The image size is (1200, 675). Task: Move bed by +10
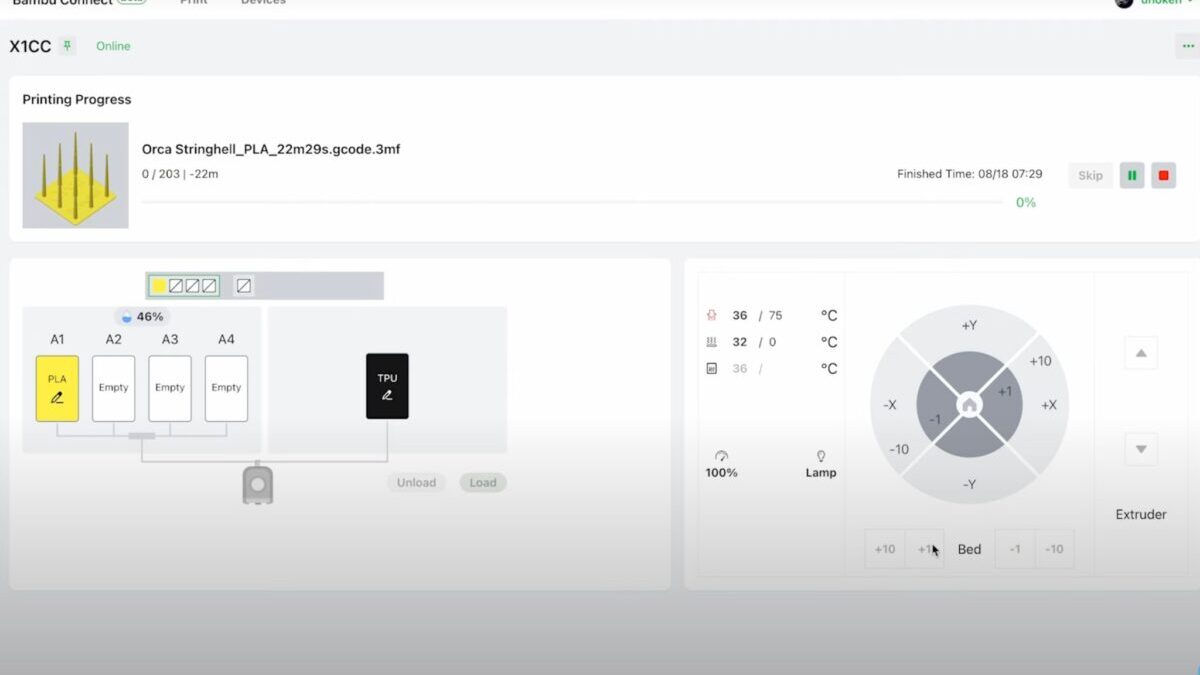(x=885, y=549)
